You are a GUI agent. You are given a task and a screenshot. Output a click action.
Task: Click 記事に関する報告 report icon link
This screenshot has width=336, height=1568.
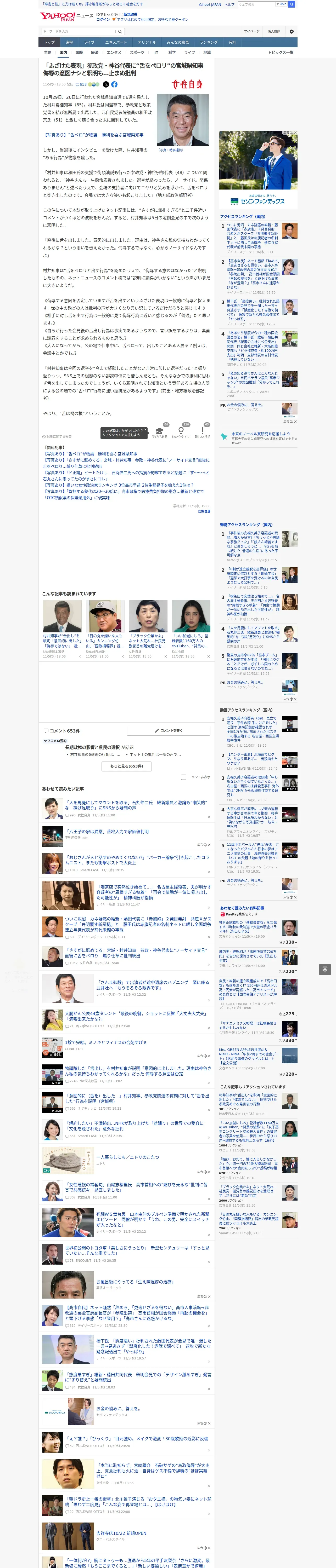[x=57, y=436]
